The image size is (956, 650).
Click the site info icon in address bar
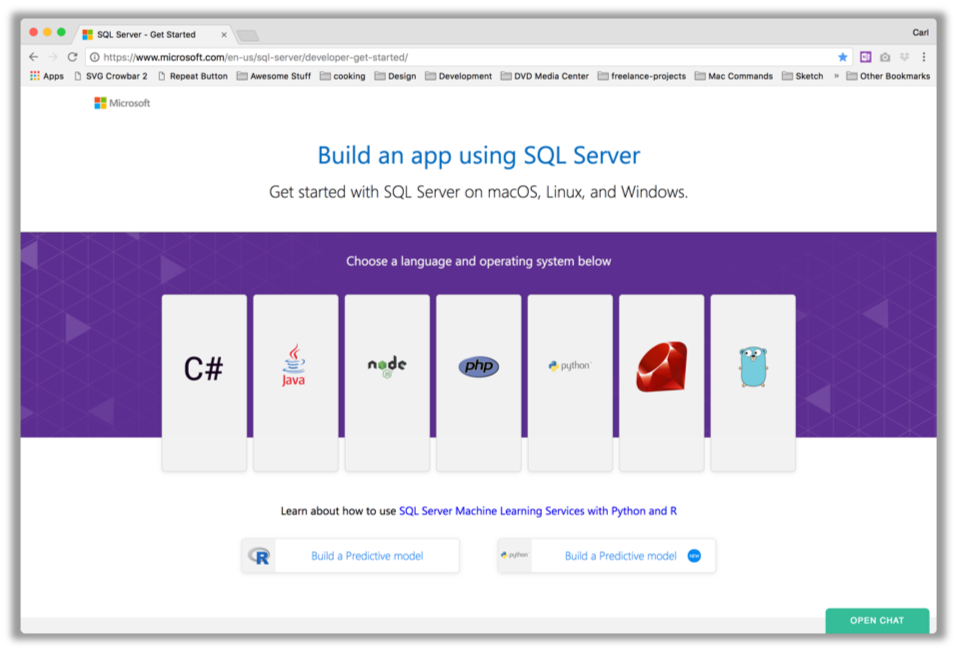coord(95,57)
